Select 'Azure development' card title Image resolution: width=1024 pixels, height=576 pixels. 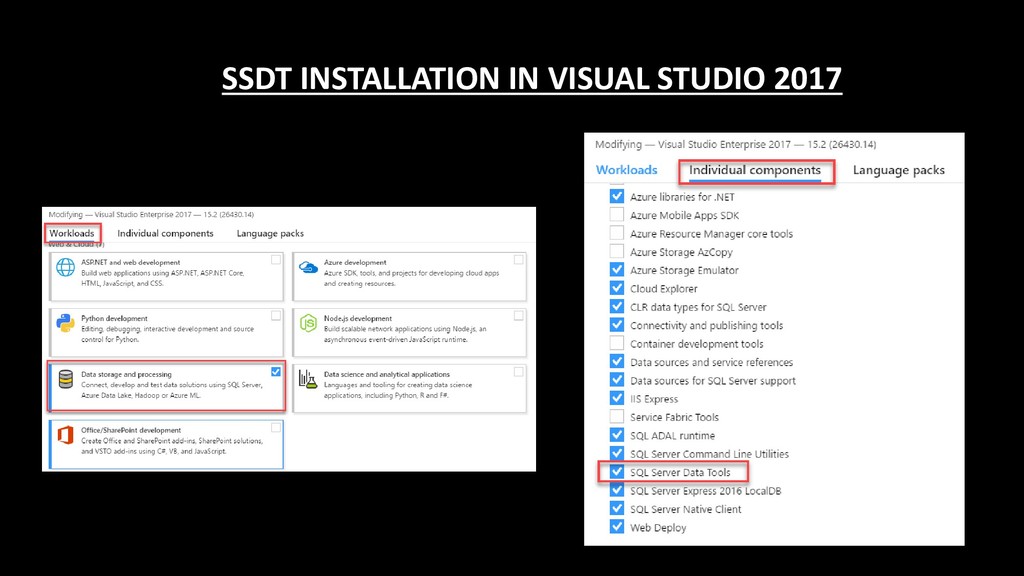355,263
